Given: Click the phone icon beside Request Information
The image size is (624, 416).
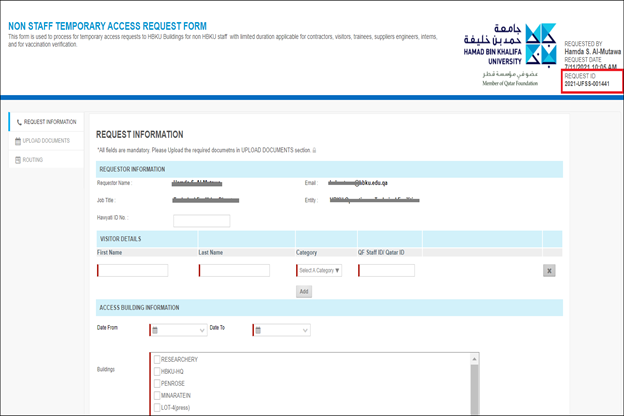Looking at the screenshot, I should pyautogui.click(x=19, y=122).
